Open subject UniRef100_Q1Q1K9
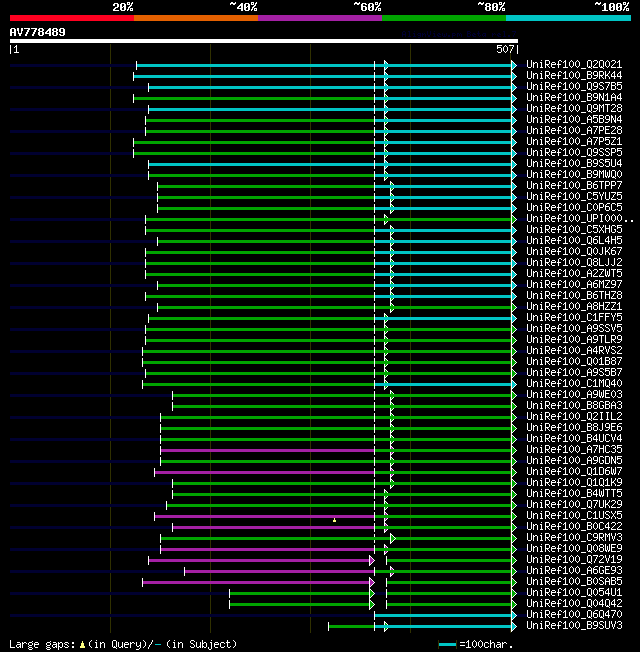The width and height of the screenshot is (640, 652). [x=574, y=482]
